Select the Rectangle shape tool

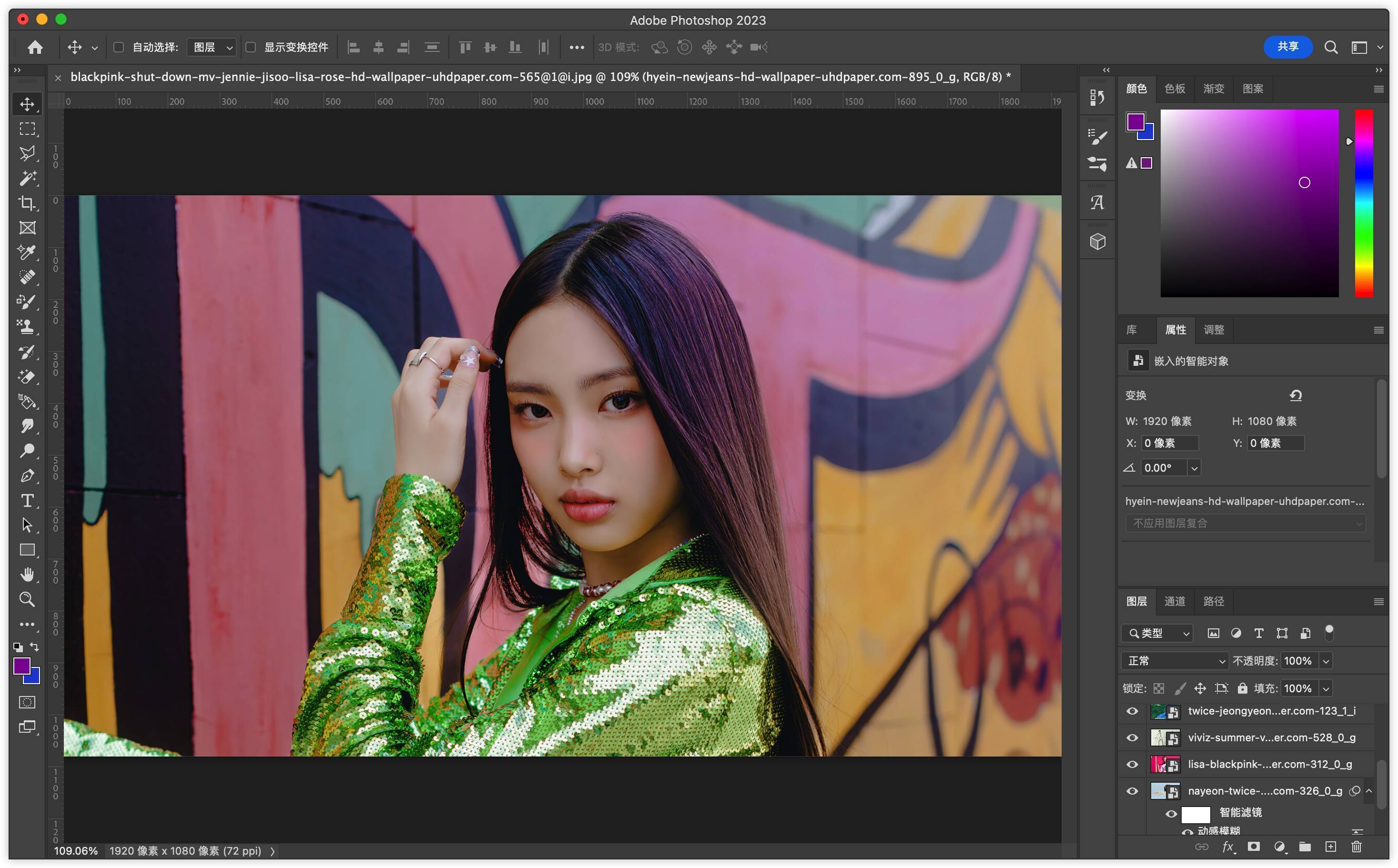(x=27, y=549)
